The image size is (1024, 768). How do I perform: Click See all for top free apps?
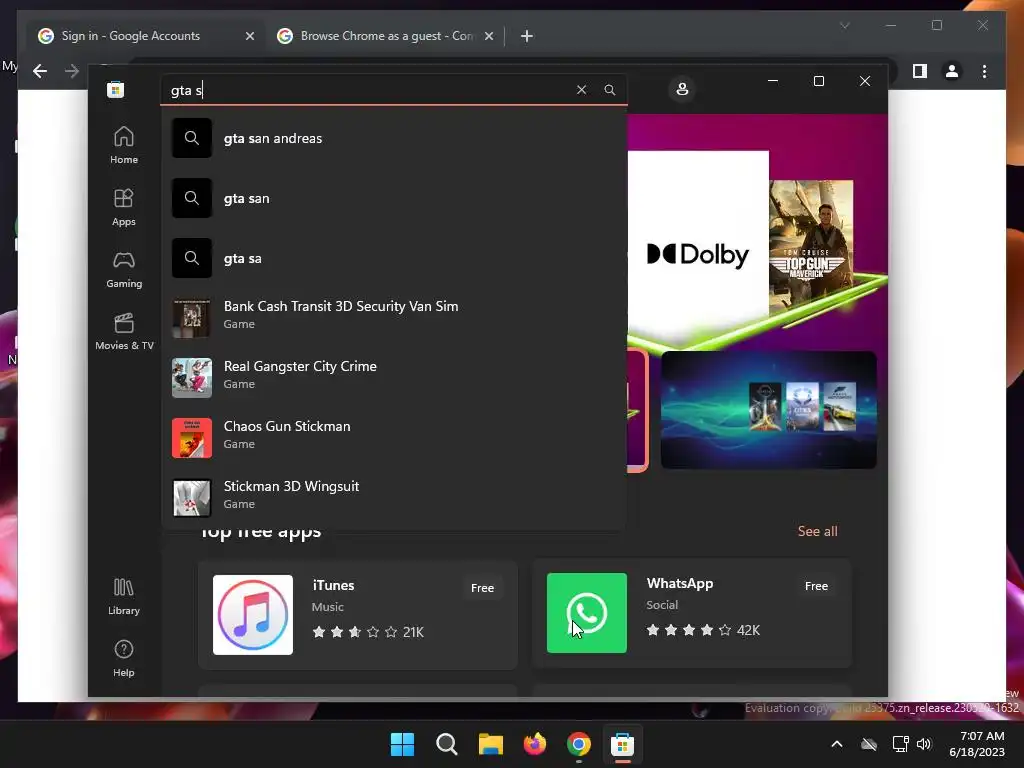(817, 531)
